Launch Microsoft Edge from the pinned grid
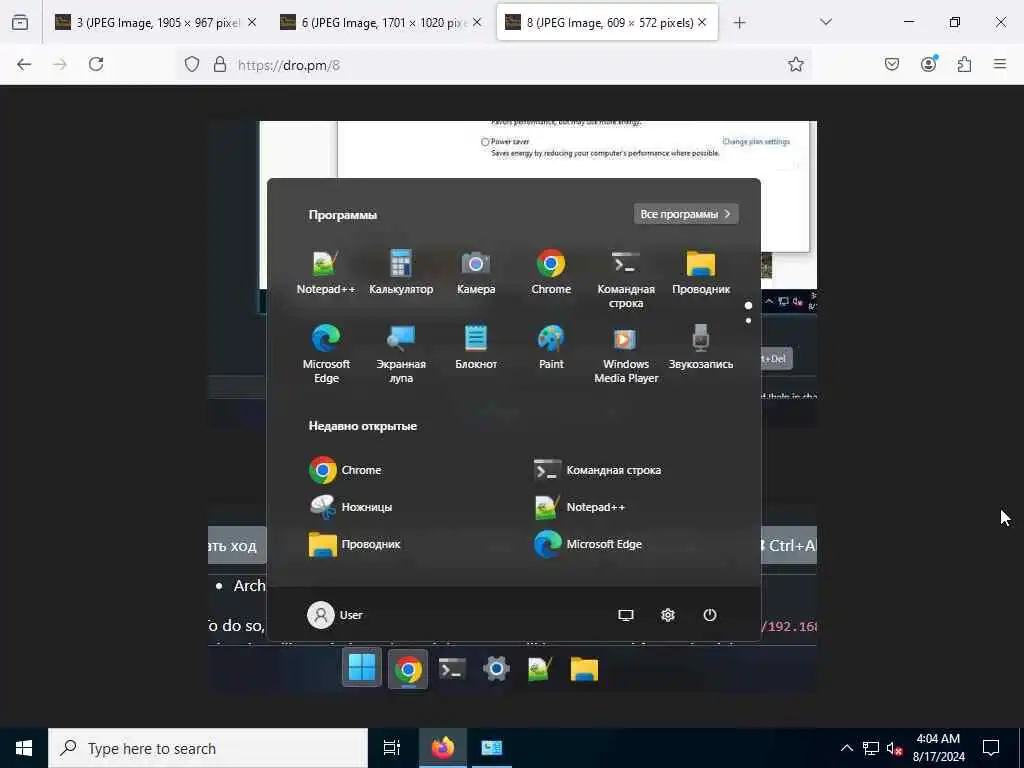The image size is (1024, 768). [x=326, y=354]
